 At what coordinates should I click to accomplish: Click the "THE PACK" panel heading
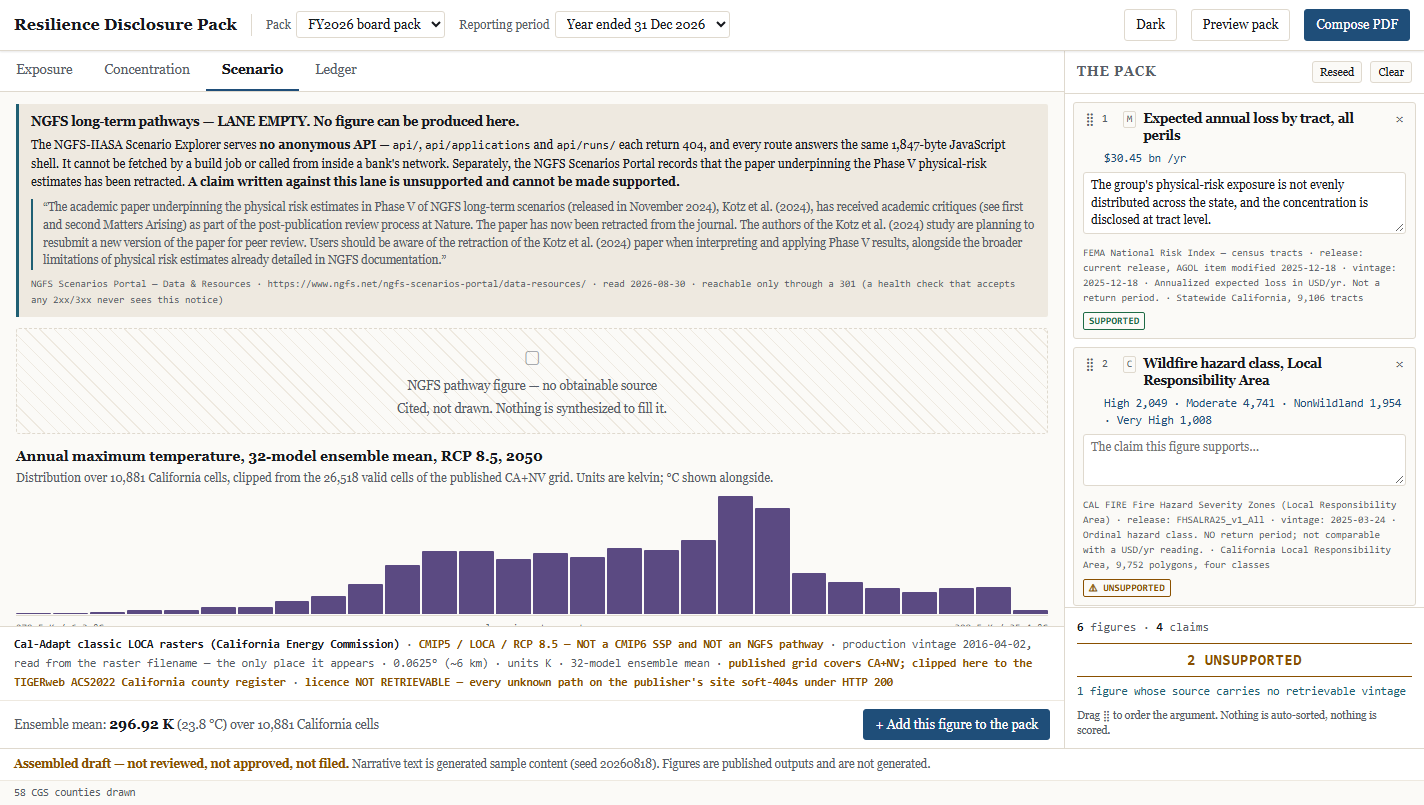(x=1116, y=72)
